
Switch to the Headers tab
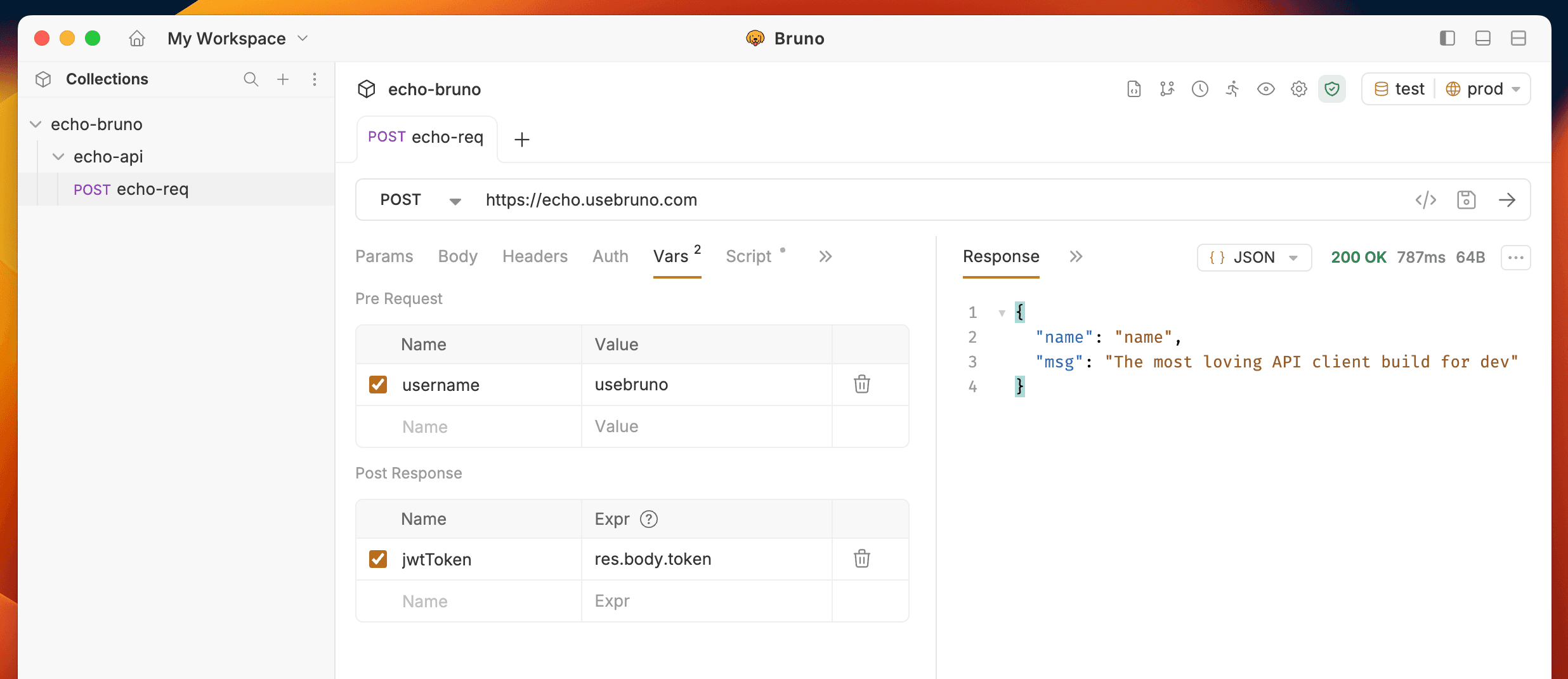pyautogui.click(x=535, y=256)
